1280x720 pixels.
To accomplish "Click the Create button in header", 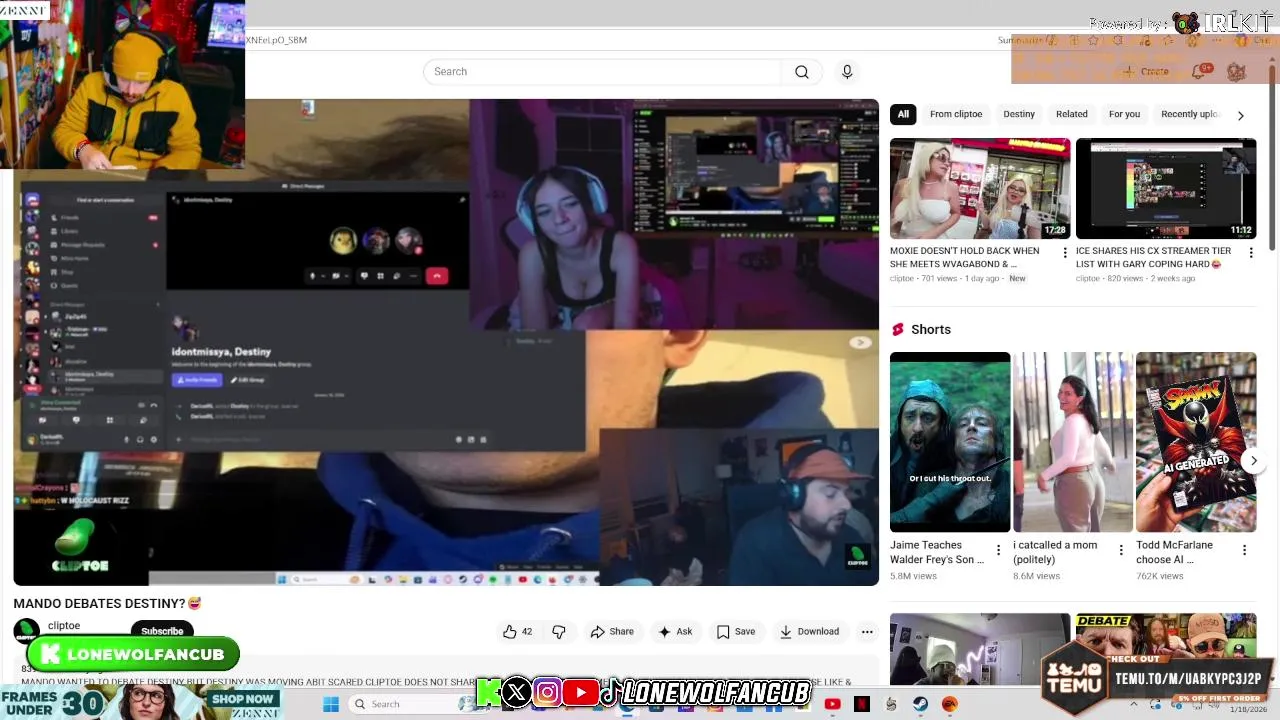I will coord(1145,71).
